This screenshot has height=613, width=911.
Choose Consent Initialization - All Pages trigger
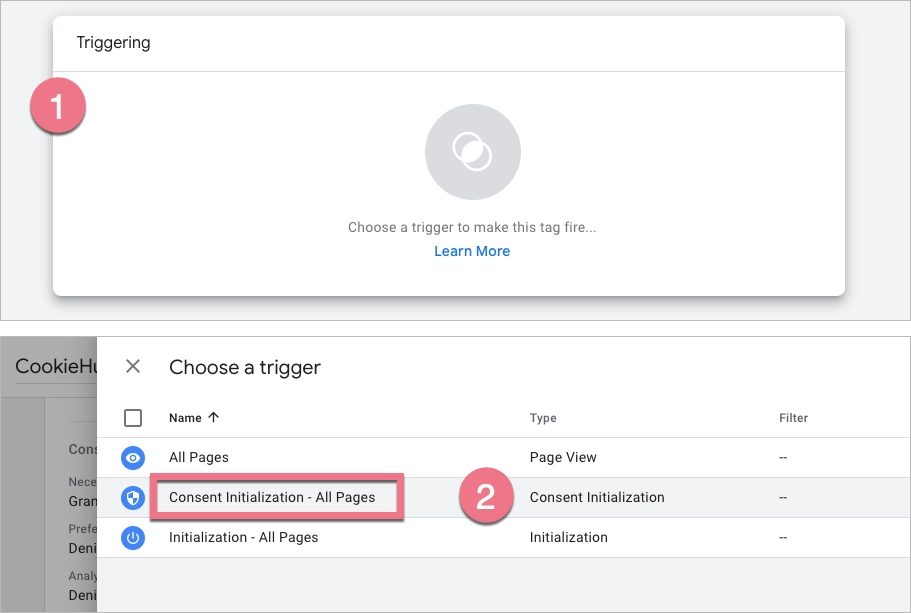tap(272, 497)
